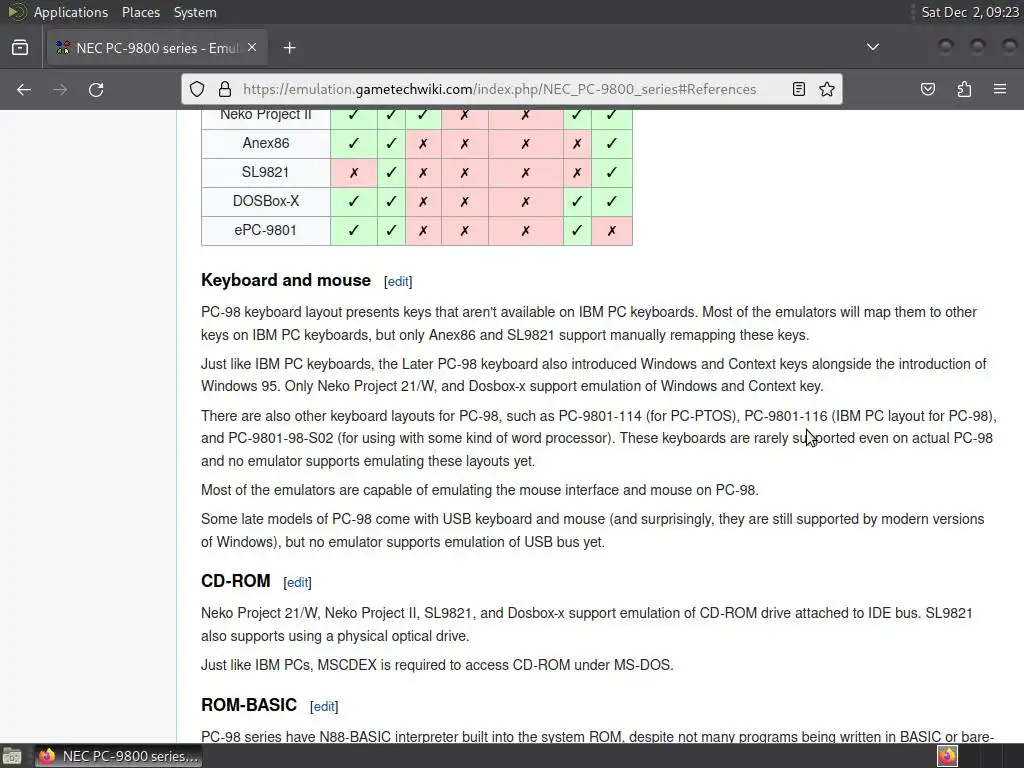Image resolution: width=1024 pixels, height=768 pixels.
Task: Click the red cross in ePC-9801 last column
Action: point(612,231)
